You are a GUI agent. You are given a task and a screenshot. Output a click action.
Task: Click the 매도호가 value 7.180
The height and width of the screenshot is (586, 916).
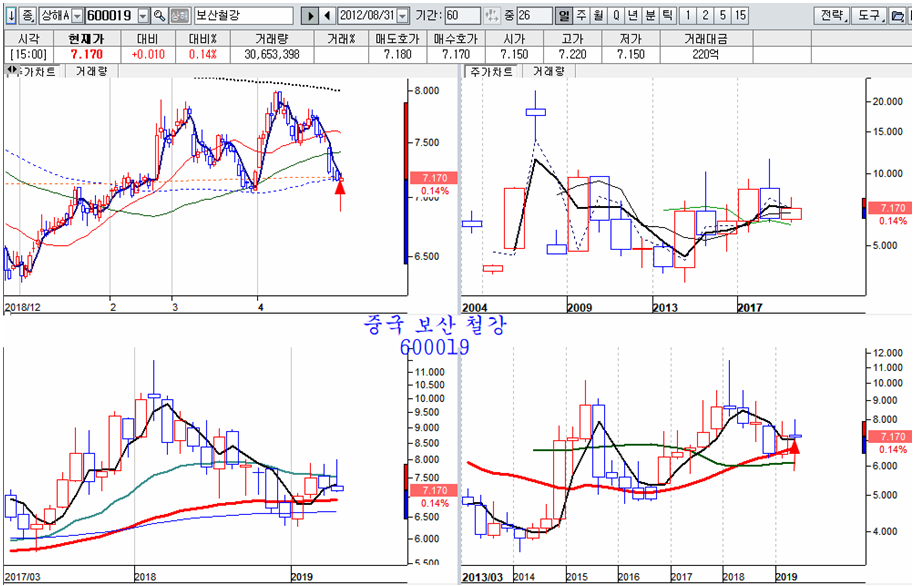pyautogui.click(x=397, y=54)
